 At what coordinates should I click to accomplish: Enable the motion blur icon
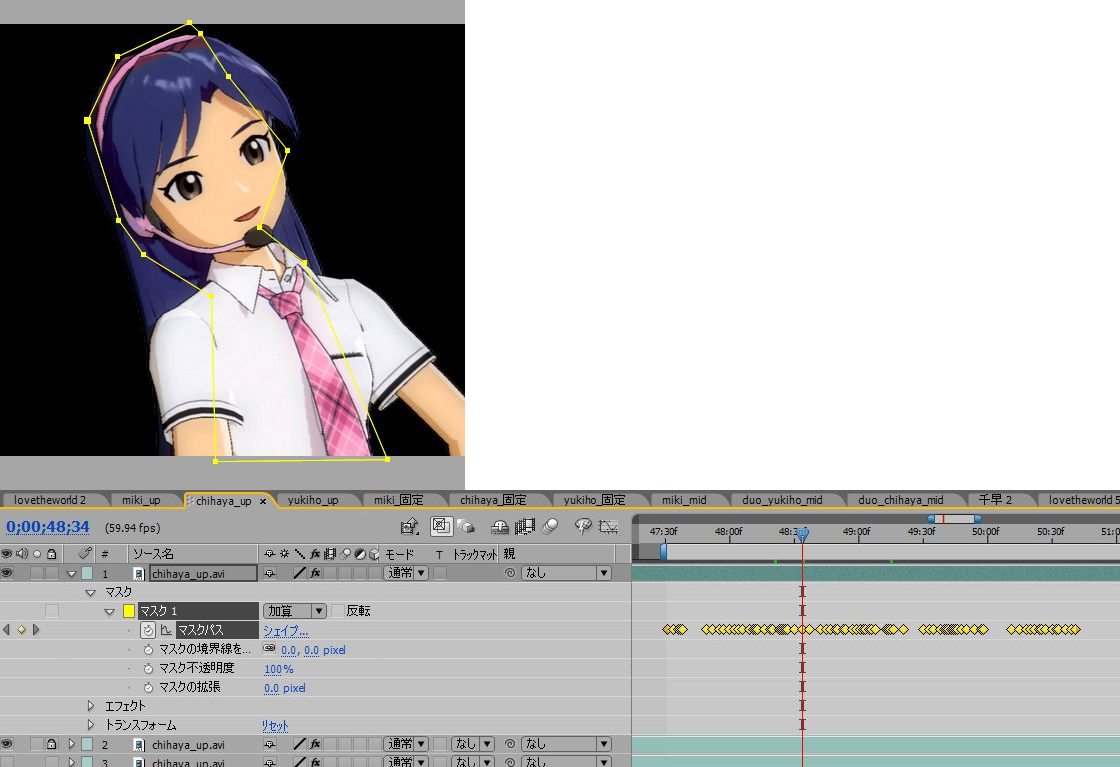pyautogui.click(x=550, y=527)
